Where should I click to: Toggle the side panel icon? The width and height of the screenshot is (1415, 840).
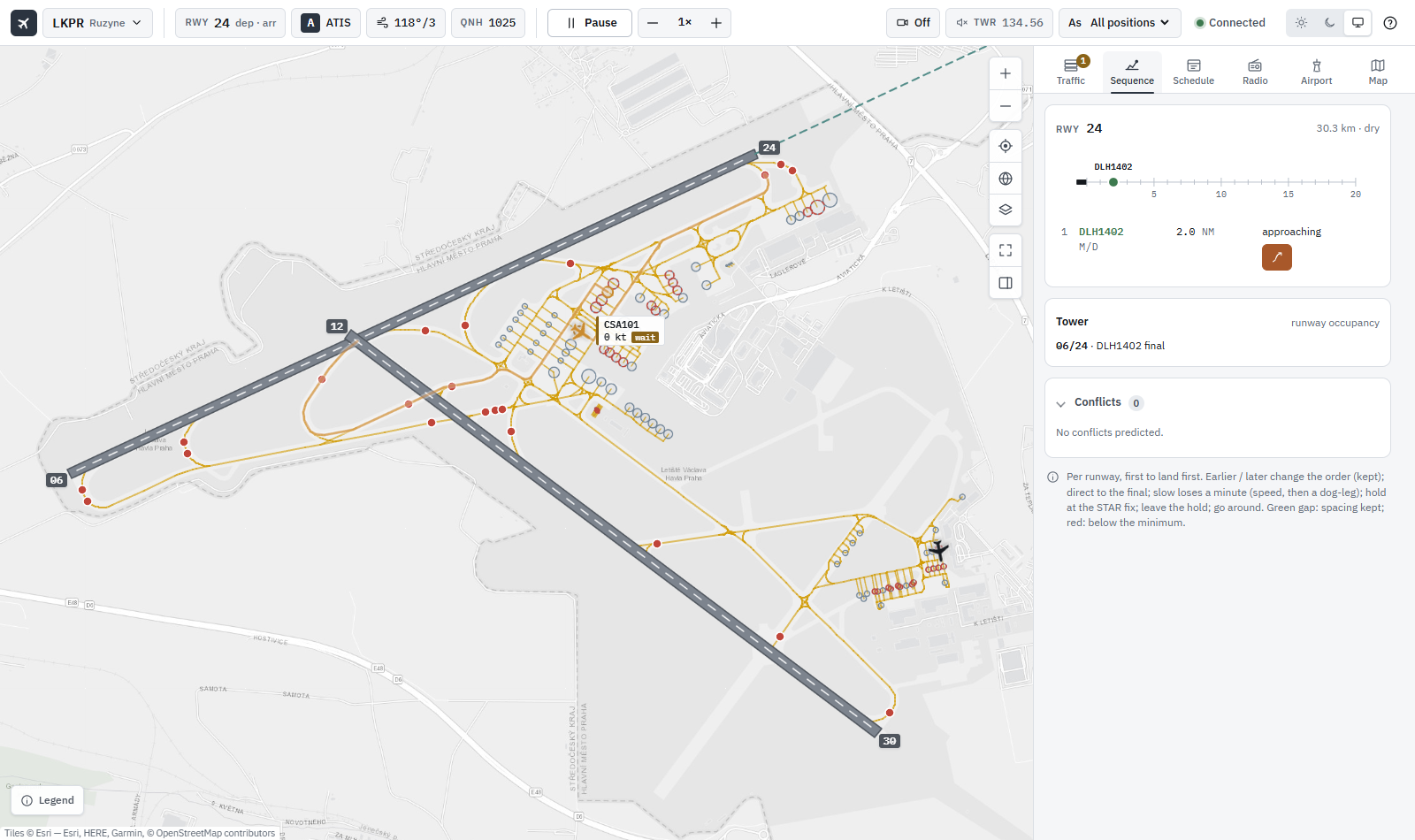[x=1006, y=283]
